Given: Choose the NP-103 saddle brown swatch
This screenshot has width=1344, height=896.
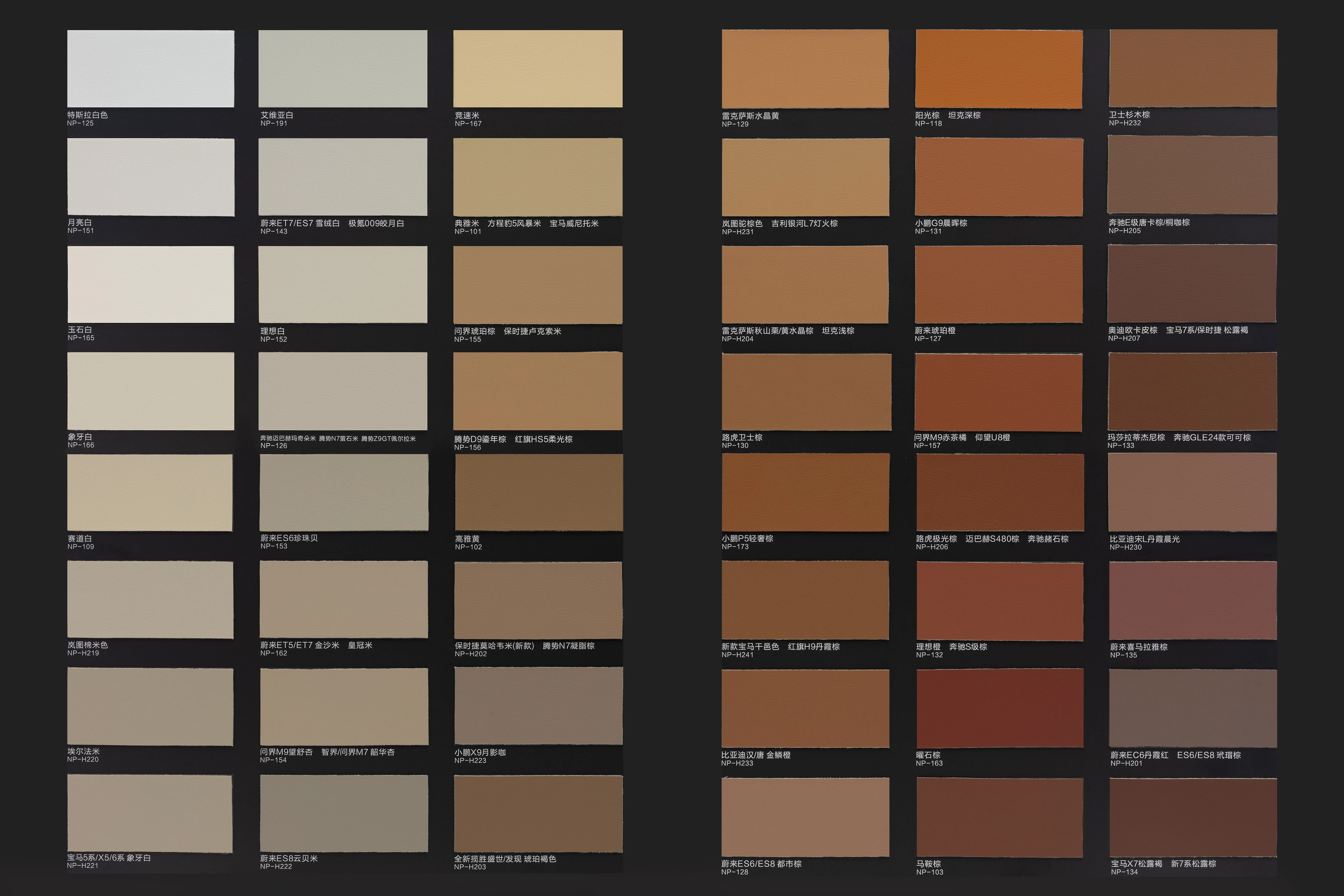Looking at the screenshot, I should click(x=1000, y=818).
